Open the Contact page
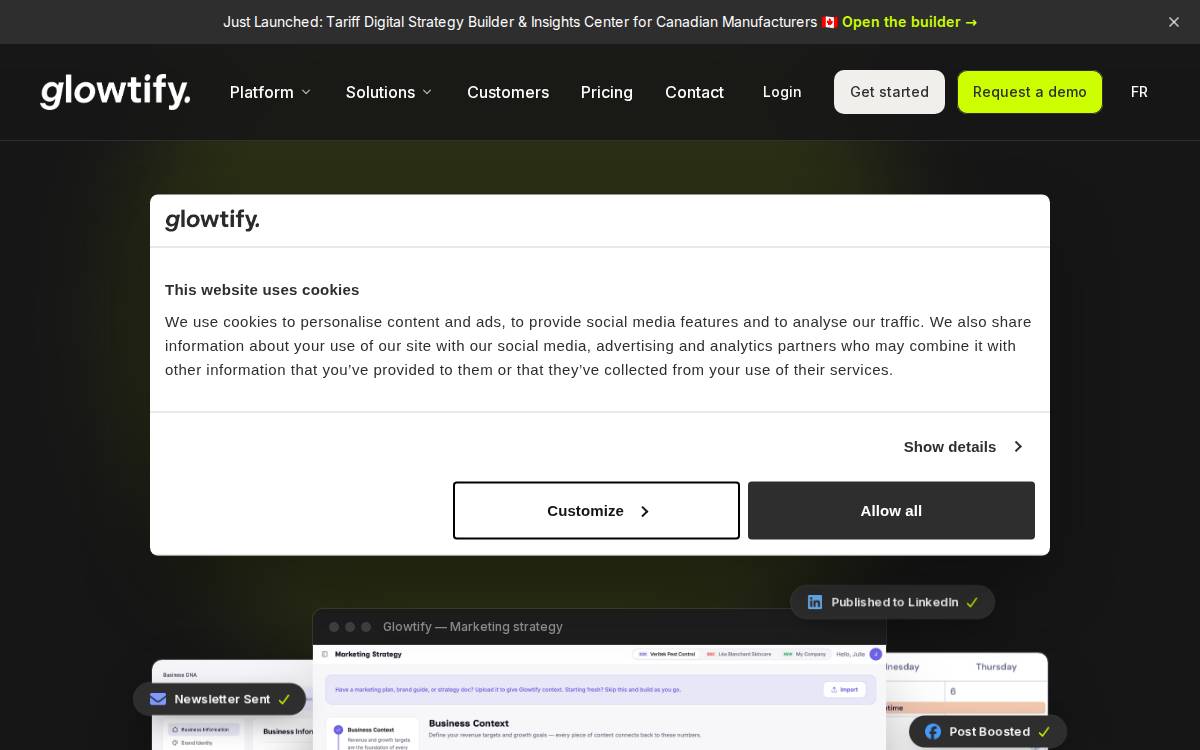 (x=694, y=92)
